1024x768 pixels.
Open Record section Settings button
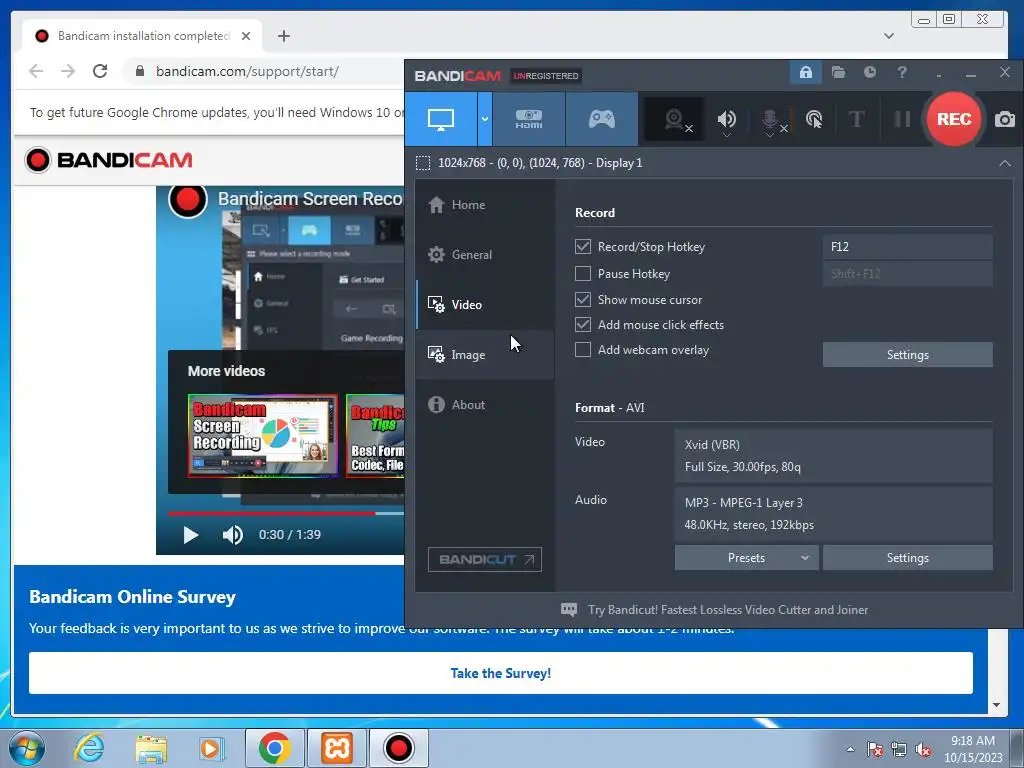click(907, 355)
